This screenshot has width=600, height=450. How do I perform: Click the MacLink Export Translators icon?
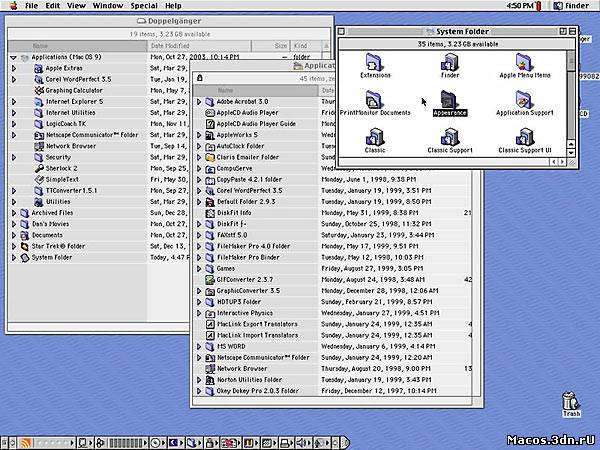click(x=210, y=324)
